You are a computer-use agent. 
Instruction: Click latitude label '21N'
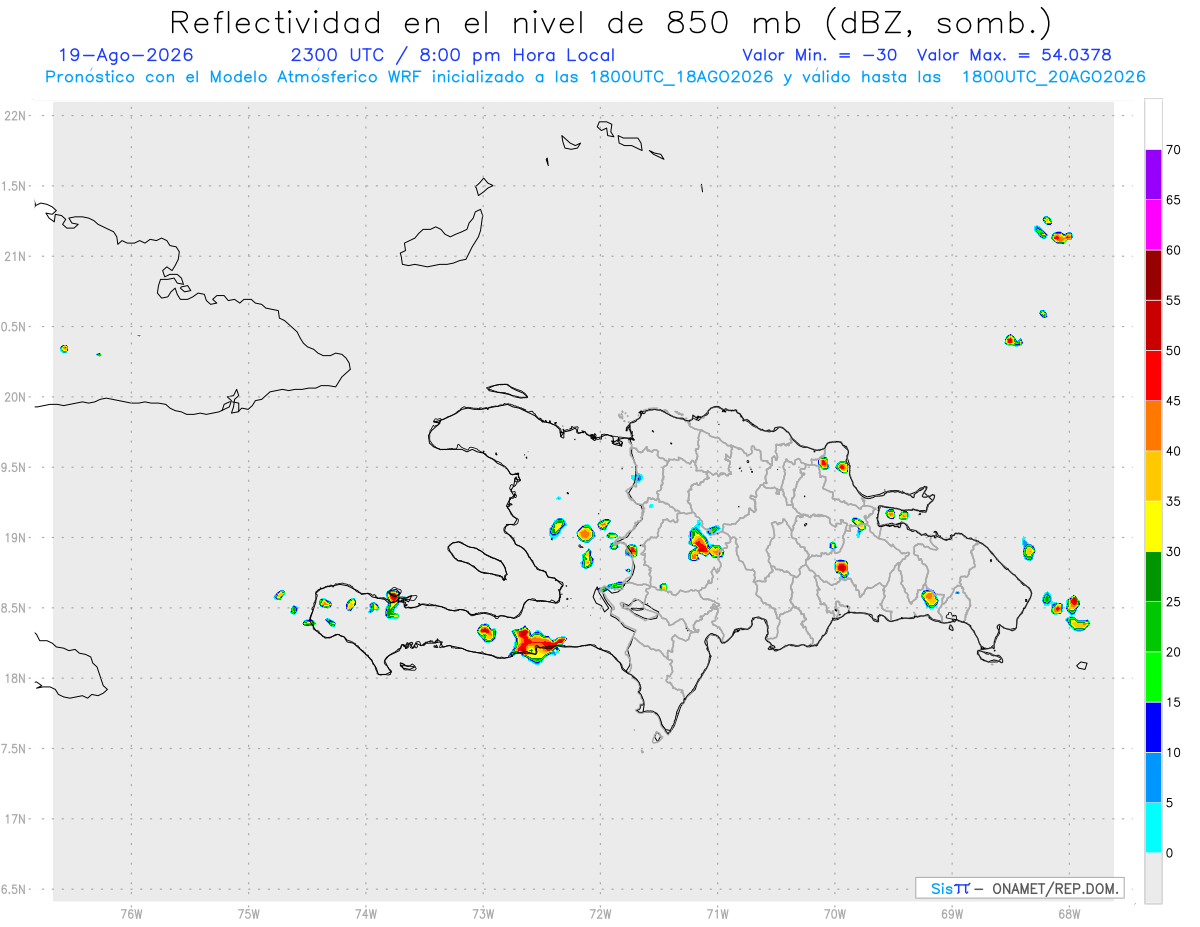[x=17, y=256]
